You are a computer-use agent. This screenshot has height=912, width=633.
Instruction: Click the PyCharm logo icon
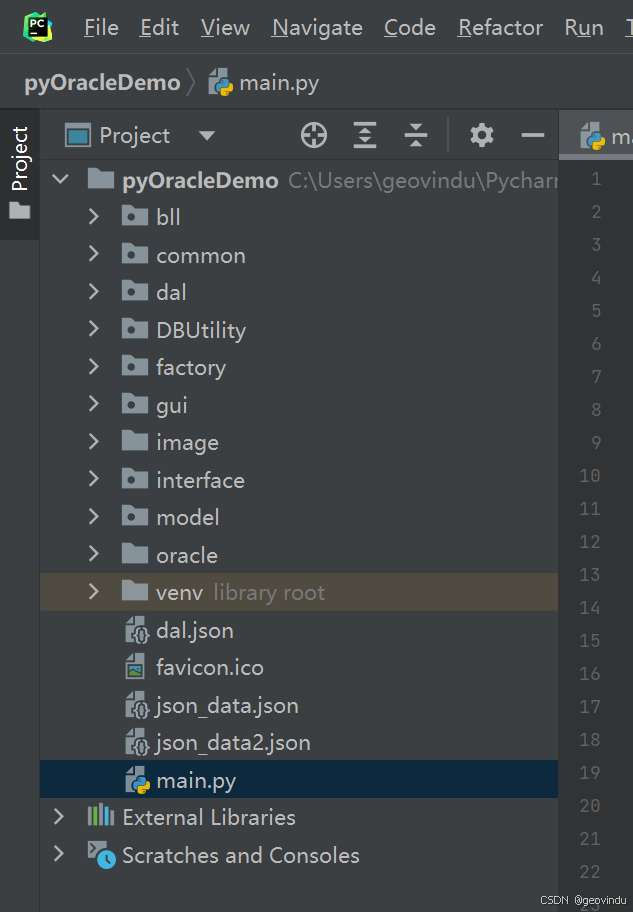(x=38, y=26)
